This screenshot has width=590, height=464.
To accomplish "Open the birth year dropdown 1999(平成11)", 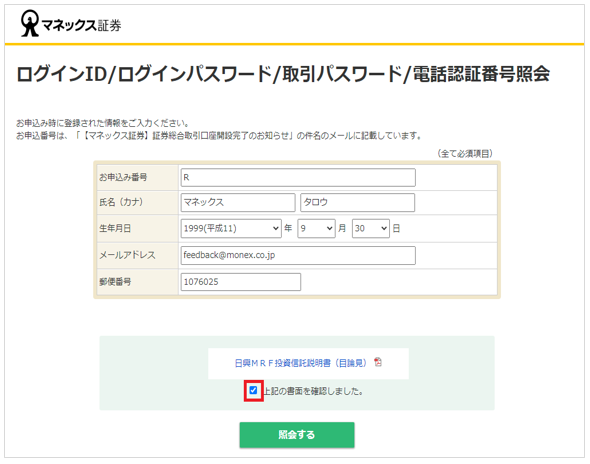I will tap(231, 228).
